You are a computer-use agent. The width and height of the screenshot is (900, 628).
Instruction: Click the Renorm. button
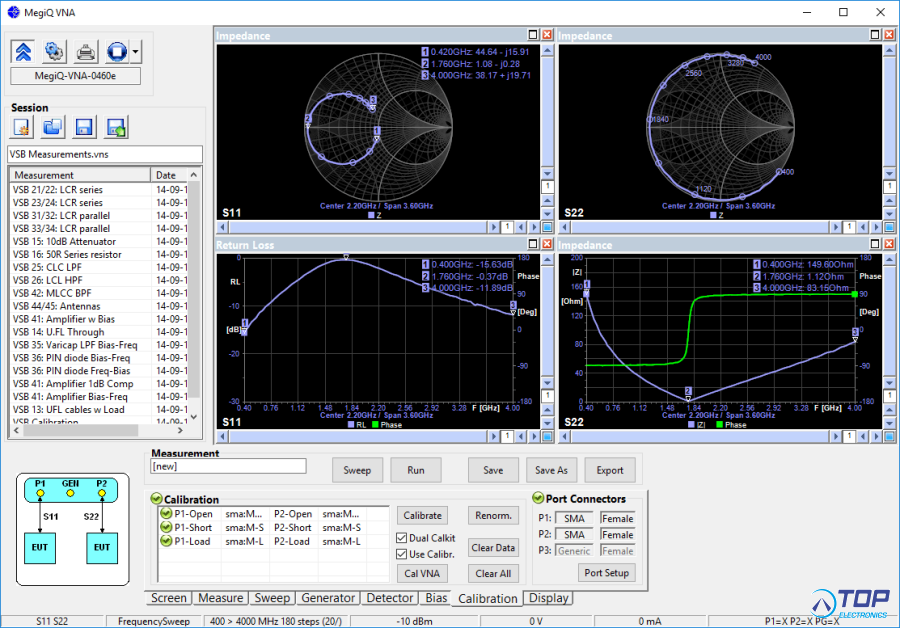click(493, 515)
